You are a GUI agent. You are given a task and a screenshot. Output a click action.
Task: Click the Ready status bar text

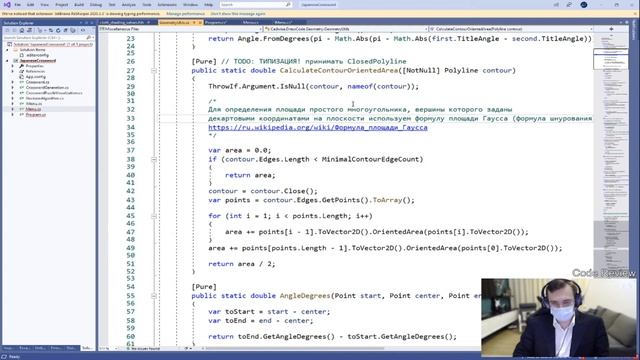tap(14, 357)
